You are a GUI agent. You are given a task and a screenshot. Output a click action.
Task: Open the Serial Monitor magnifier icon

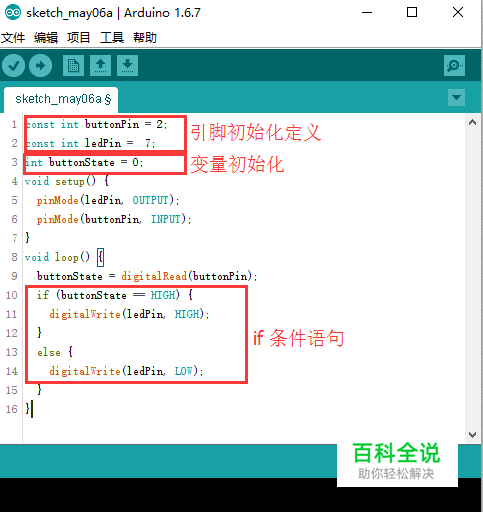tap(454, 65)
